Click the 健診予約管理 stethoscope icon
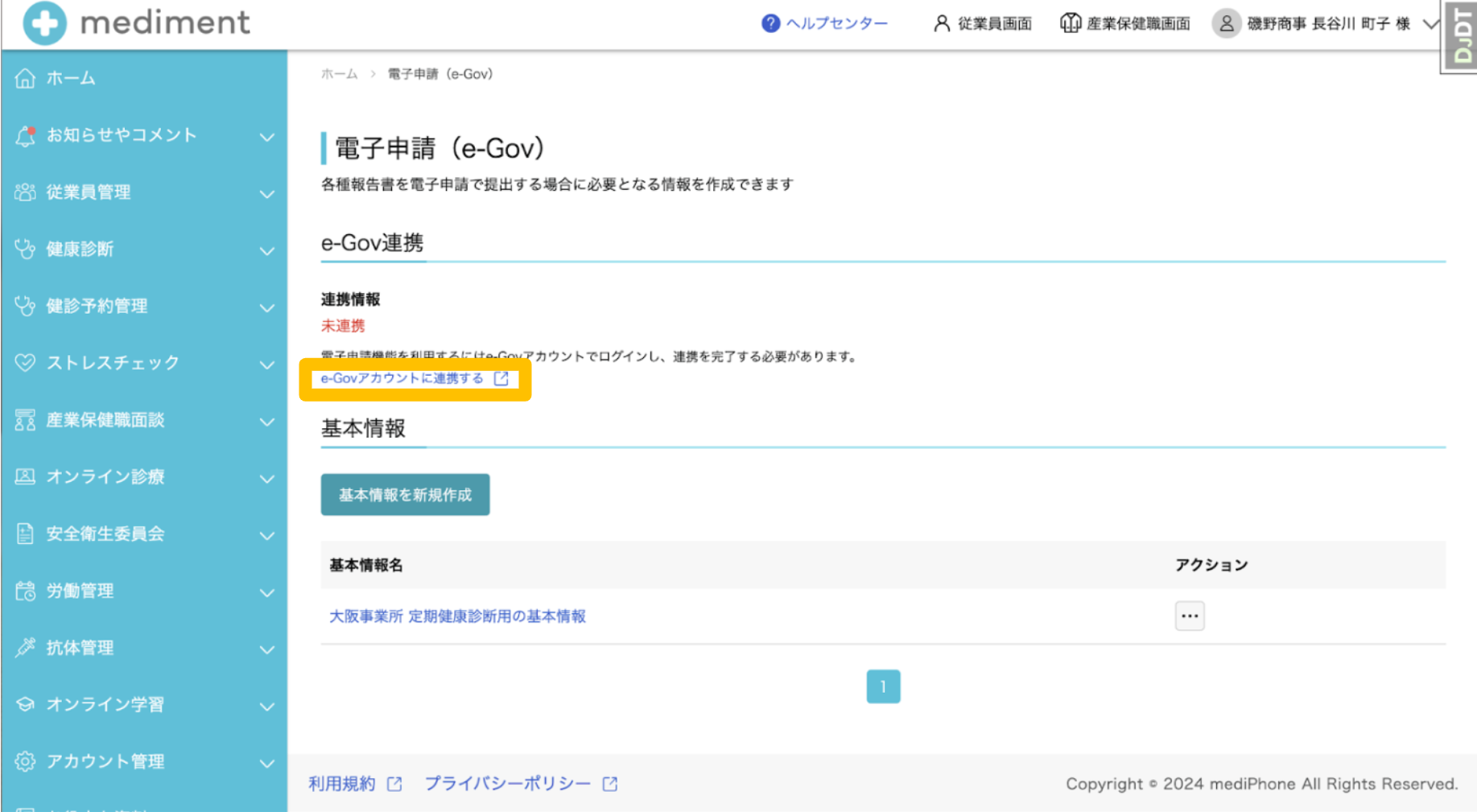1477x812 pixels. pyautogui.click(x=25, y=306)
